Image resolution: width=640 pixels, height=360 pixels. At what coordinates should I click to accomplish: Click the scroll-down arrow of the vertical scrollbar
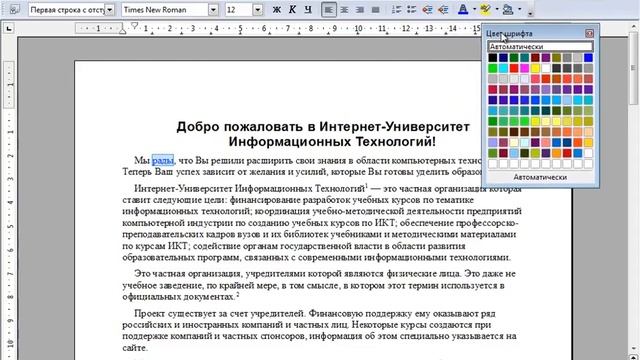[x=633, y=348]
